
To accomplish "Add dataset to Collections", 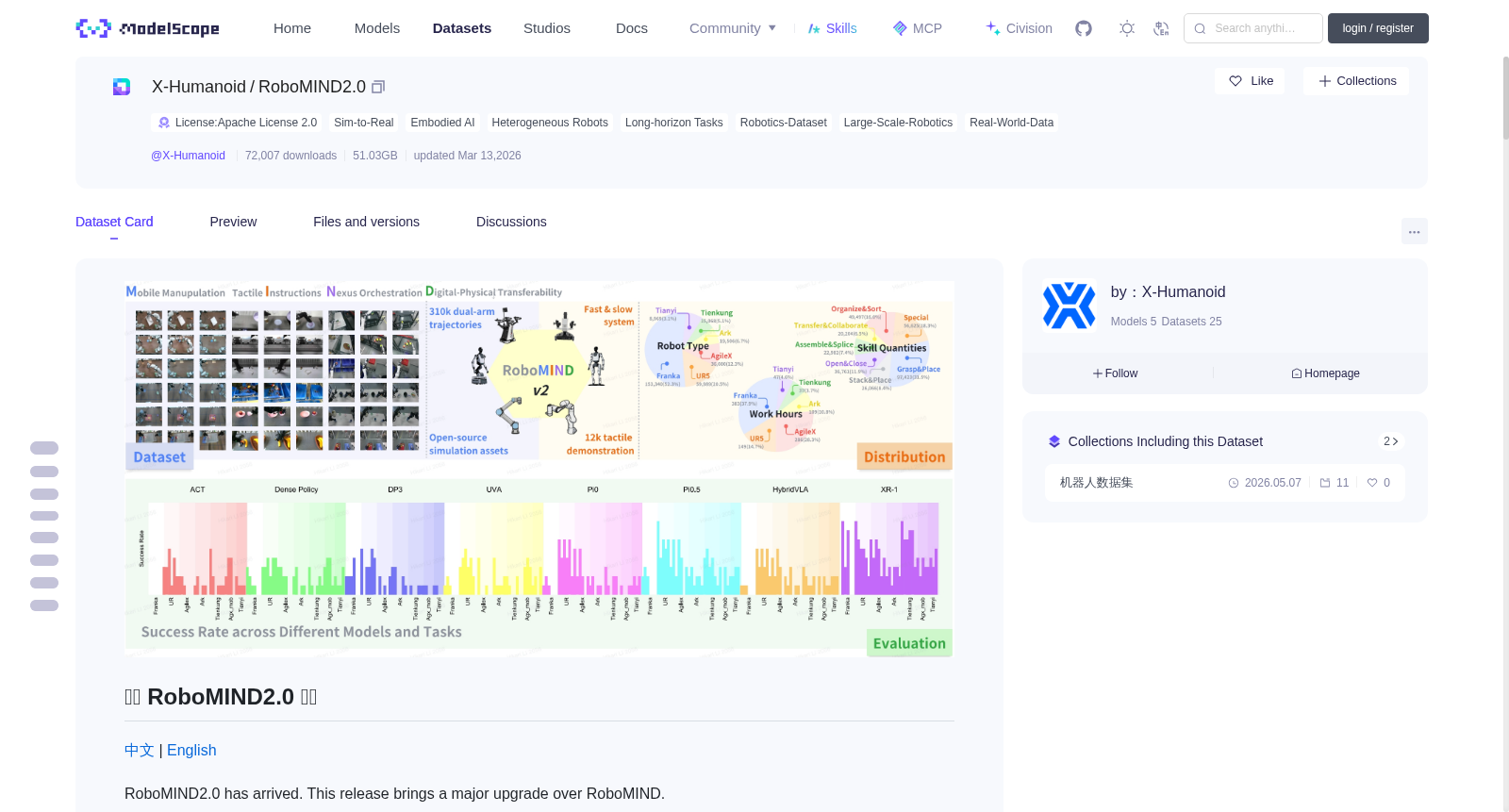I will (x=1356, y=81).
